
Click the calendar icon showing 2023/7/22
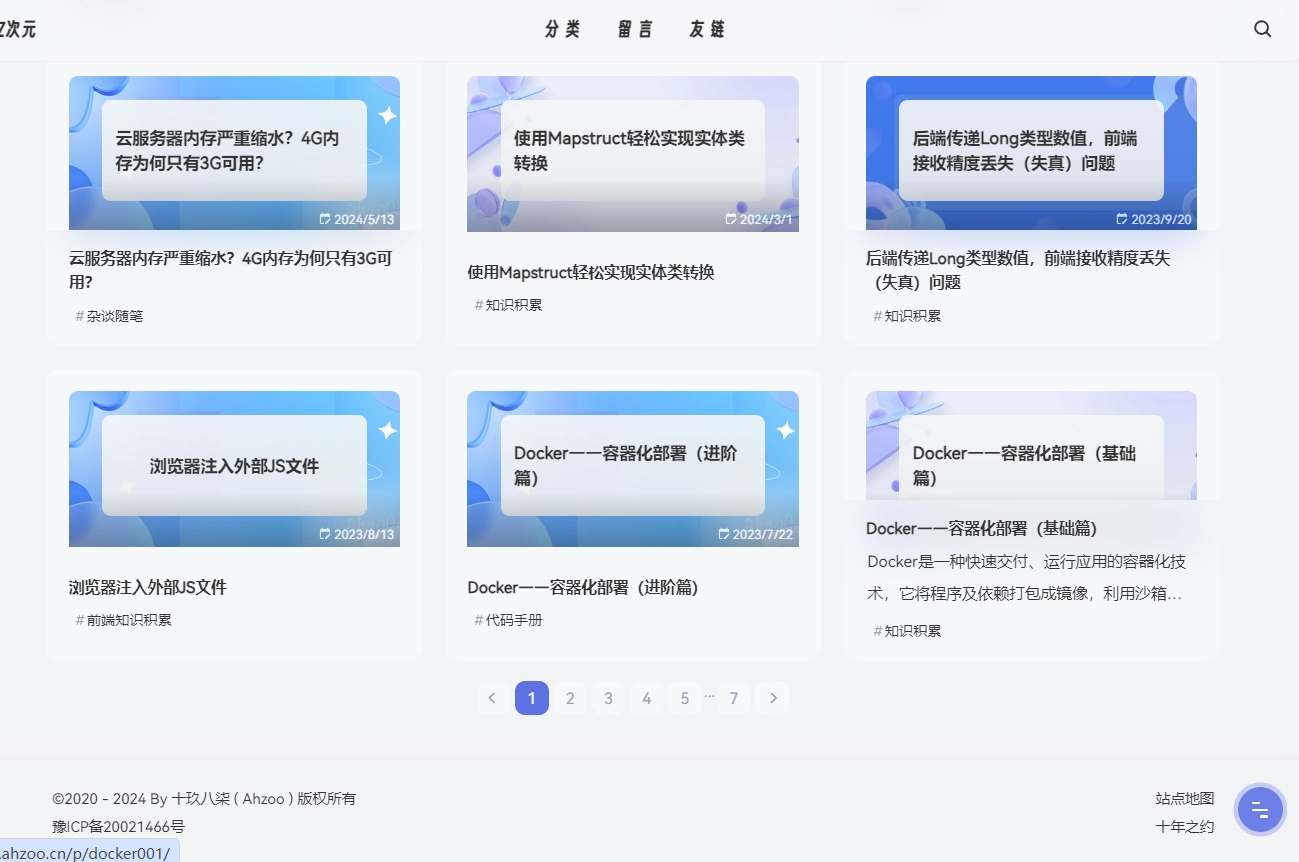point(723,534)
